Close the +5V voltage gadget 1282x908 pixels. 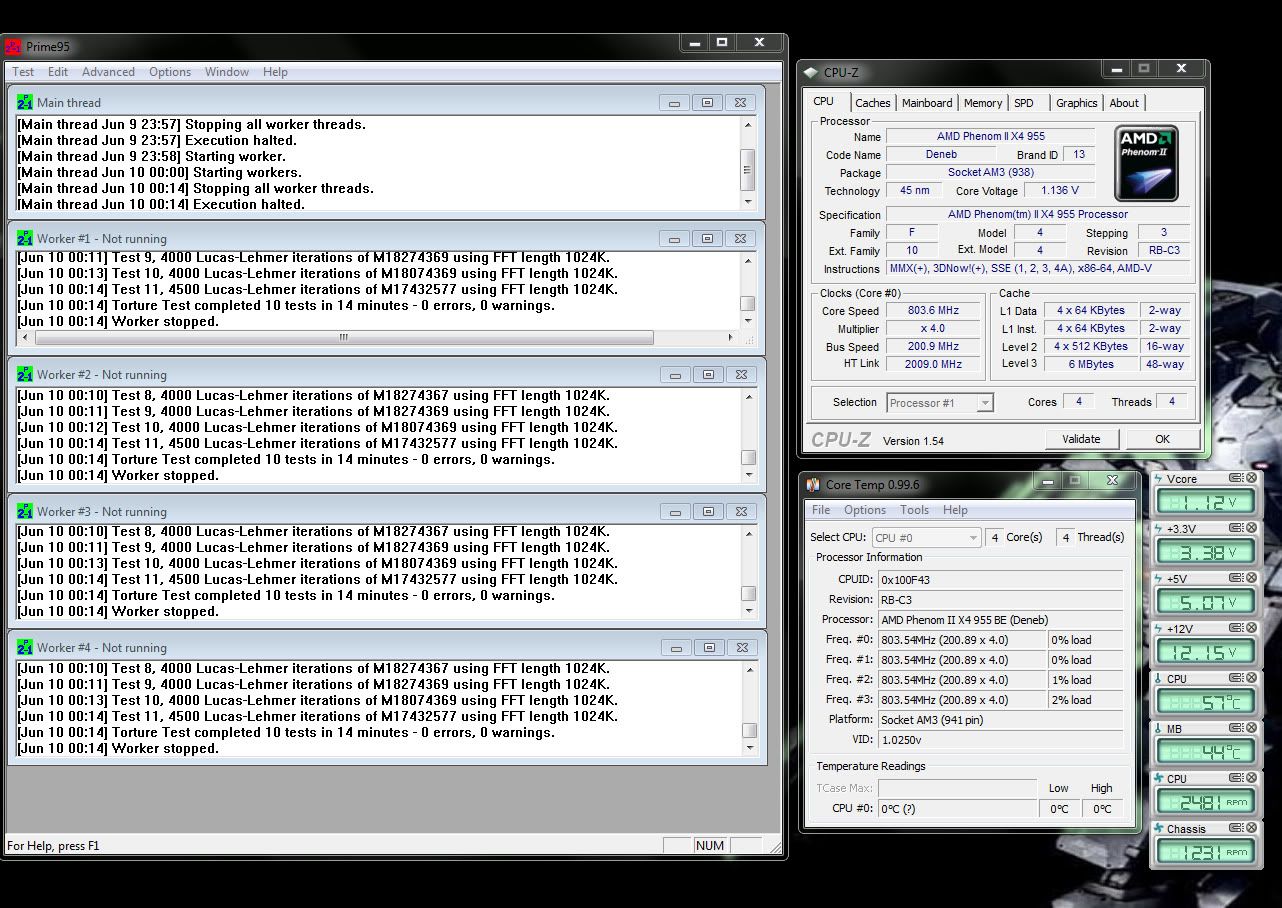[1251, 578]
